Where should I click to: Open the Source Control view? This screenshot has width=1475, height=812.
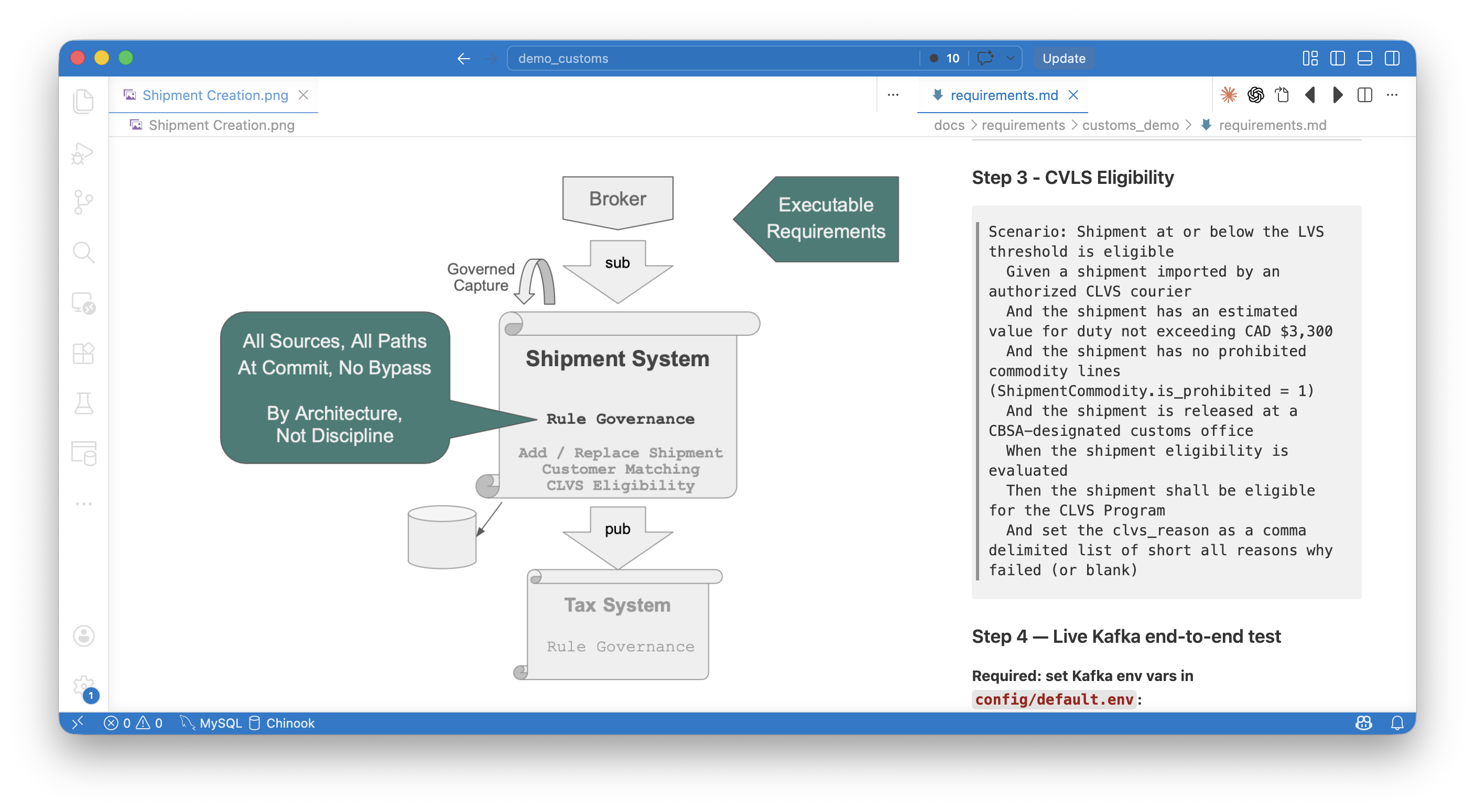point(83,202)
